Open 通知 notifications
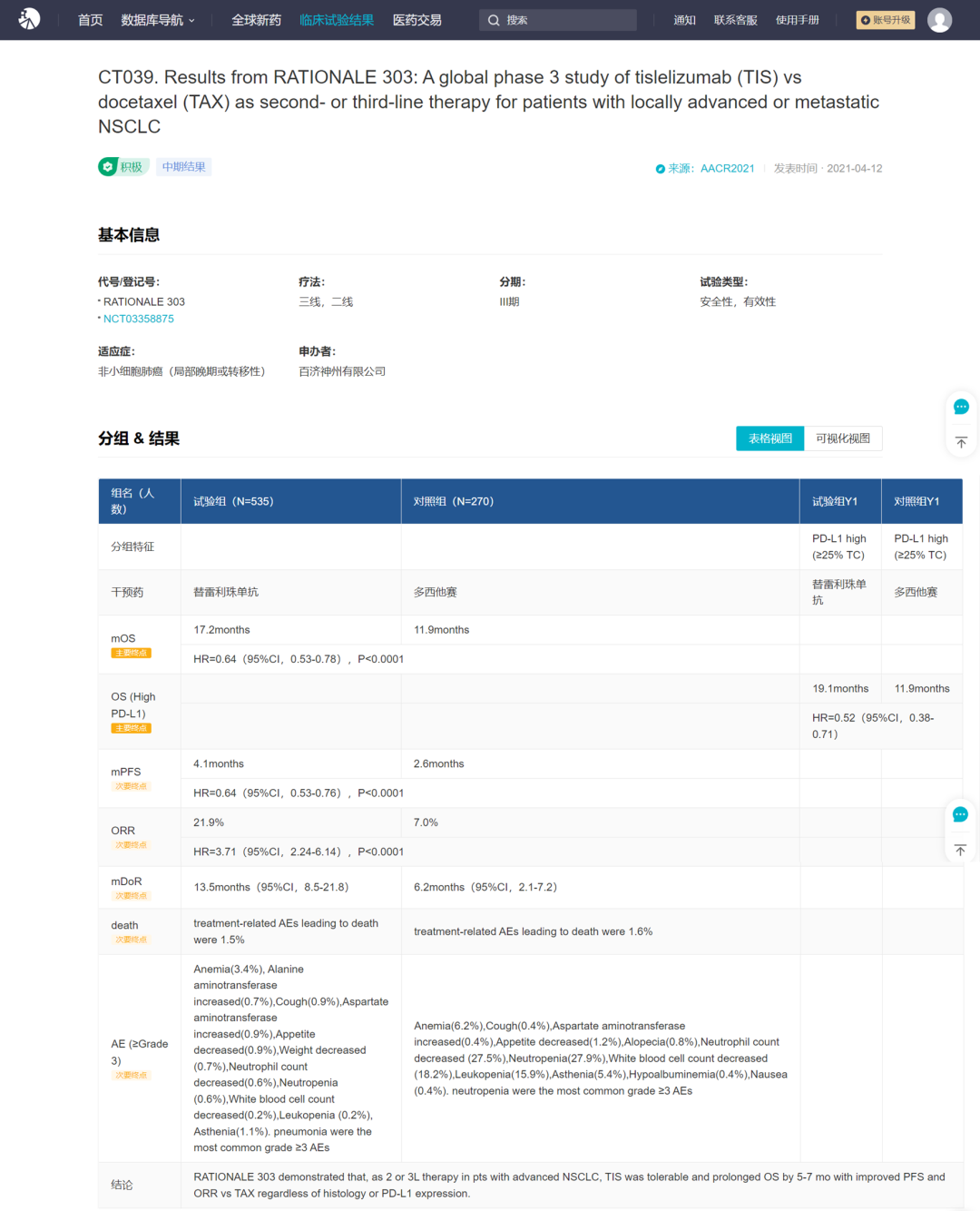980x1211 pixels. coord(684,20)
